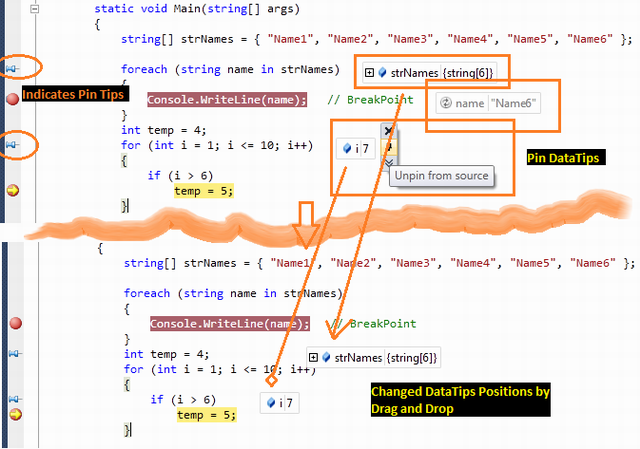The image size is (640, 449).
Task: Click "int temp = 4;" in upper editor
Action: click(x=164, y=130)
